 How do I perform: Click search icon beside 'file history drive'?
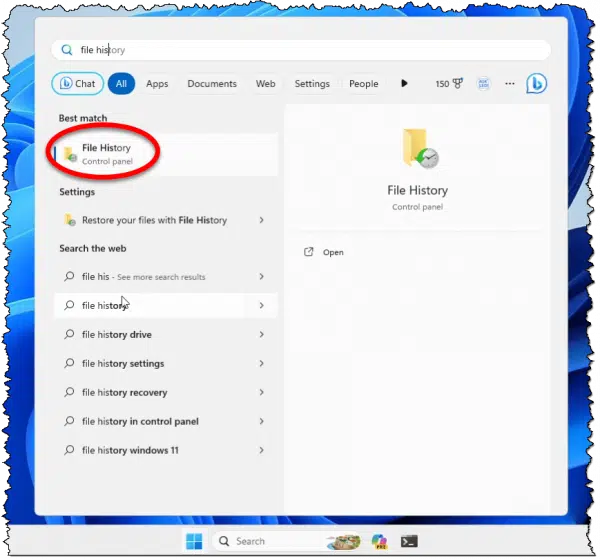pyautogui.click(x=69, y=334)
